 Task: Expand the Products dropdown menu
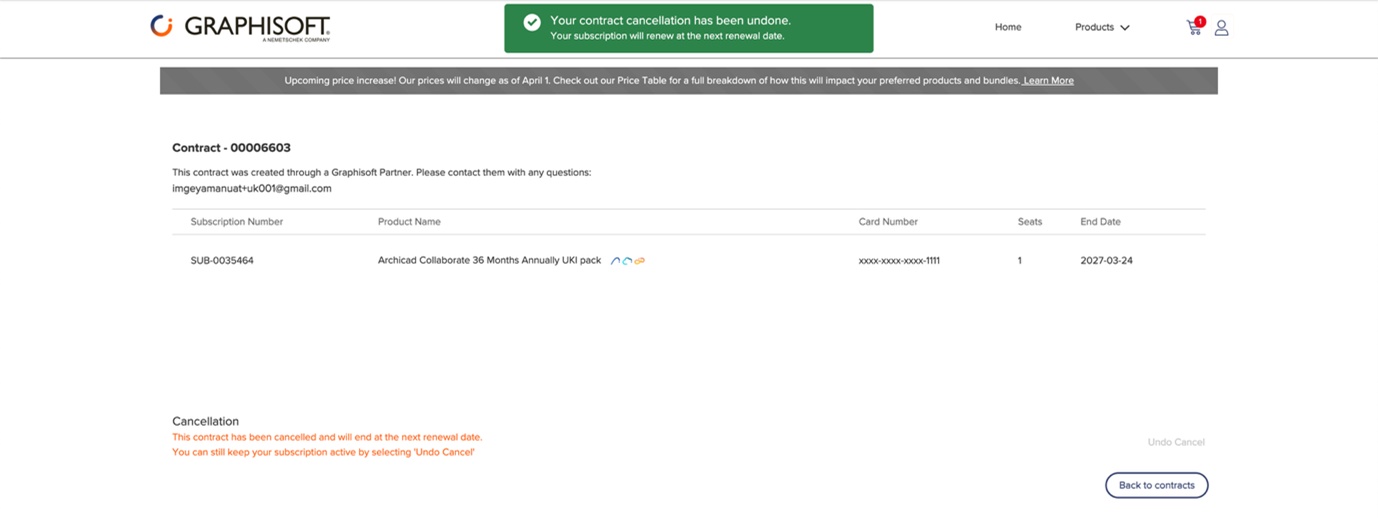[x=1102, y=27]
